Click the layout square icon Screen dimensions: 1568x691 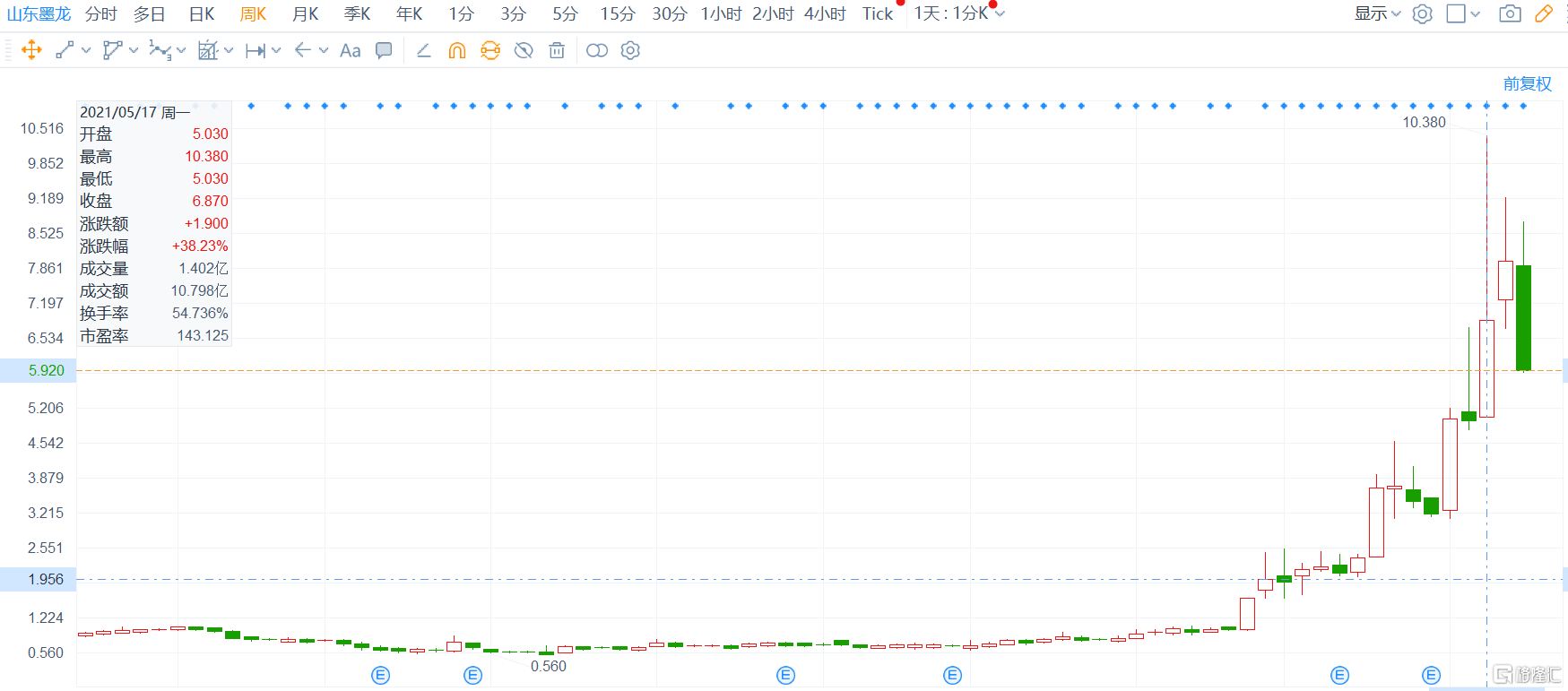[x=1456, y=13]
